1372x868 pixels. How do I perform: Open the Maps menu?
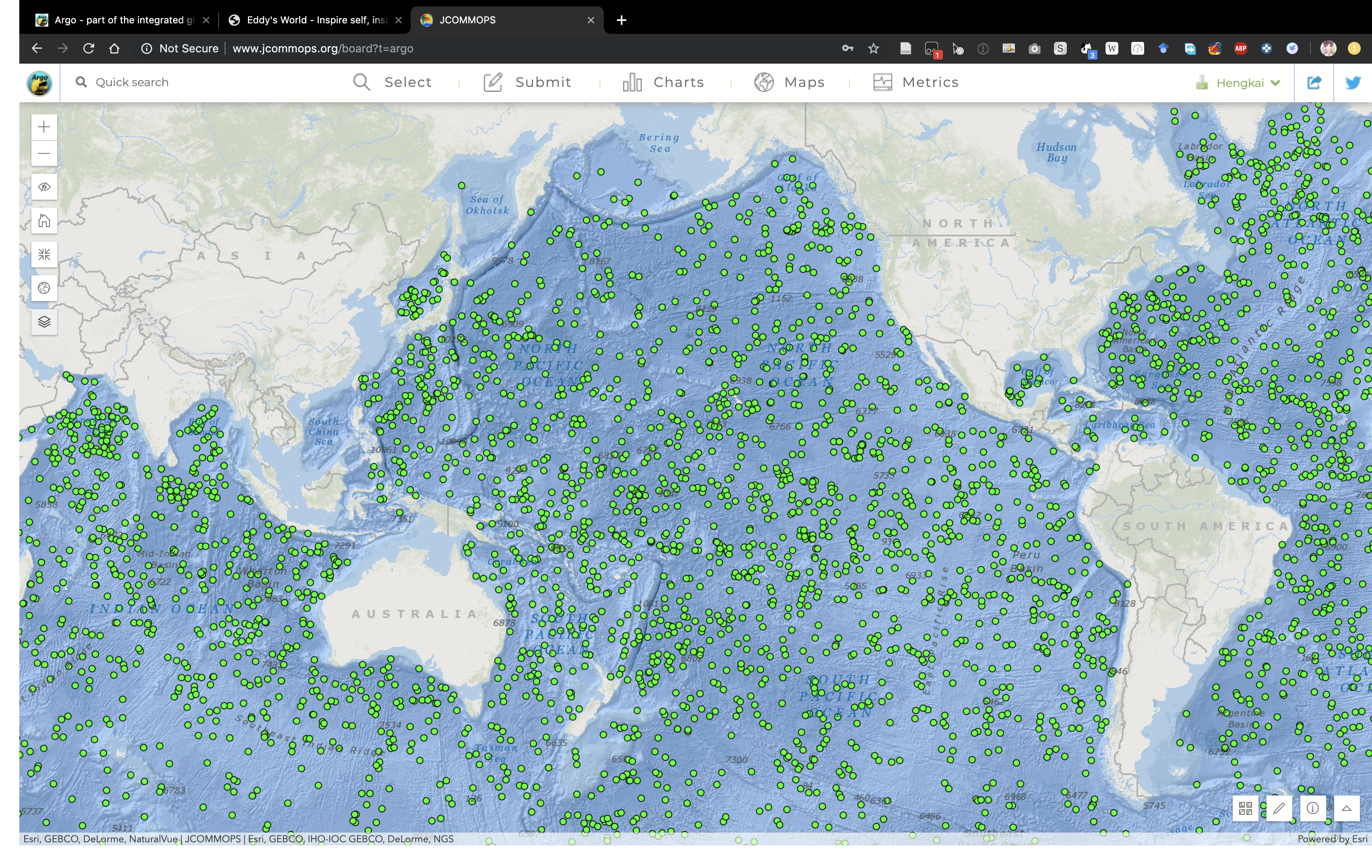(789, 82)
